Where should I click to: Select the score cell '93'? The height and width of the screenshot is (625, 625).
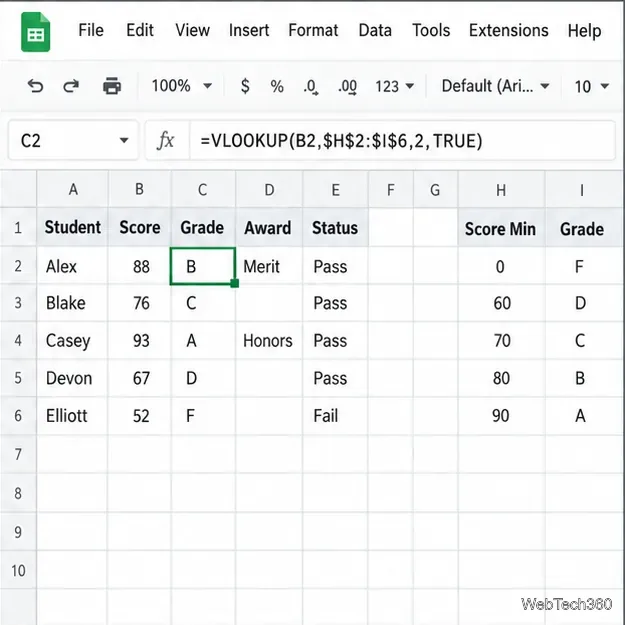tap(140, 340)
